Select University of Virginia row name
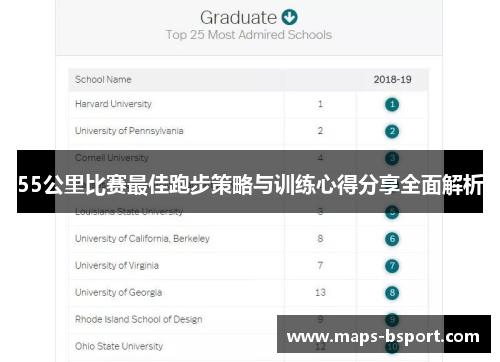Viewport: 500px width, 362px height. (x=117, y=265)
